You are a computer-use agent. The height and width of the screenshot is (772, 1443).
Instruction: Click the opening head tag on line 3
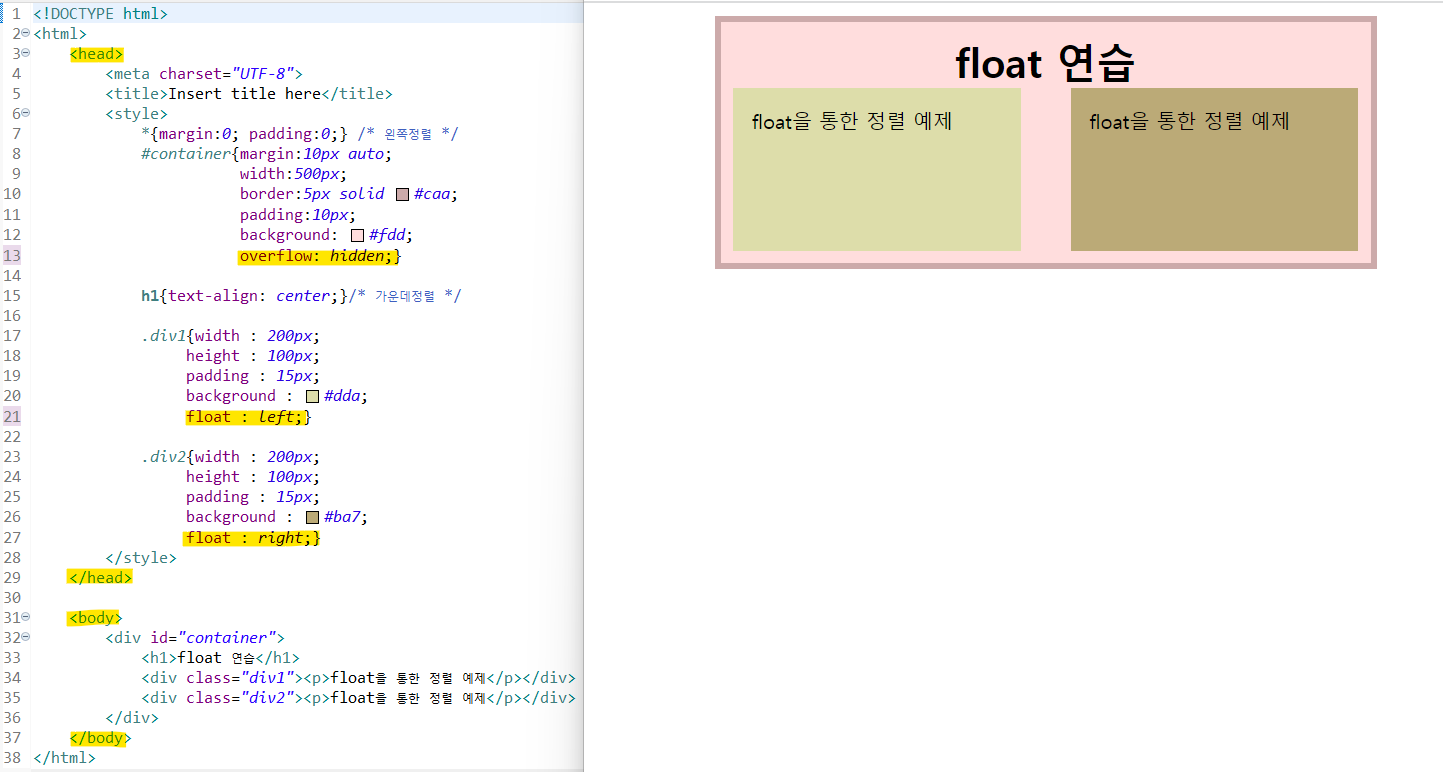point(96,54)
